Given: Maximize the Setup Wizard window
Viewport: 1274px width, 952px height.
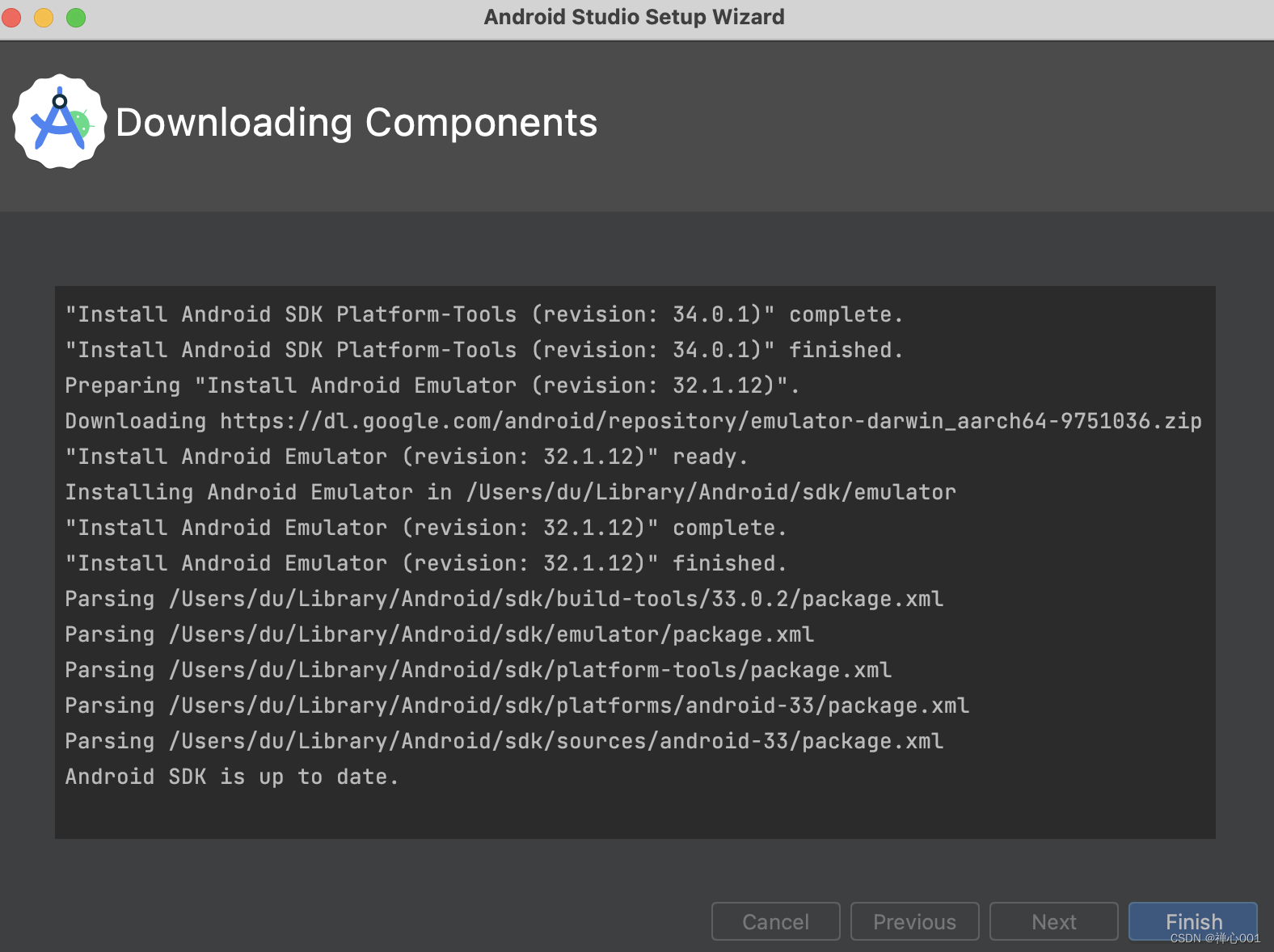Looking at the screenshot, I should (76, 17).
